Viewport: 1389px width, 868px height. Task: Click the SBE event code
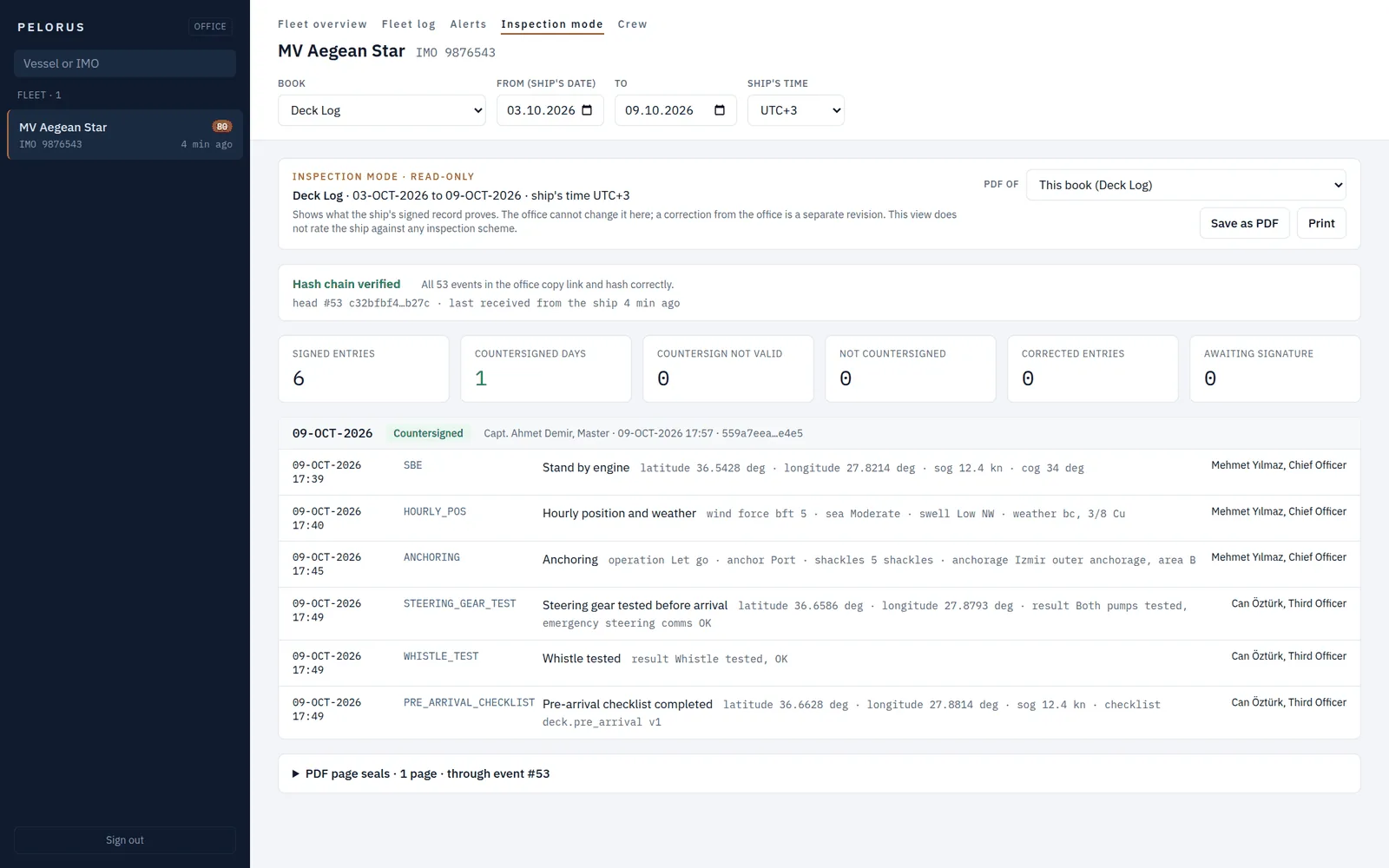[x=413, y=465]
